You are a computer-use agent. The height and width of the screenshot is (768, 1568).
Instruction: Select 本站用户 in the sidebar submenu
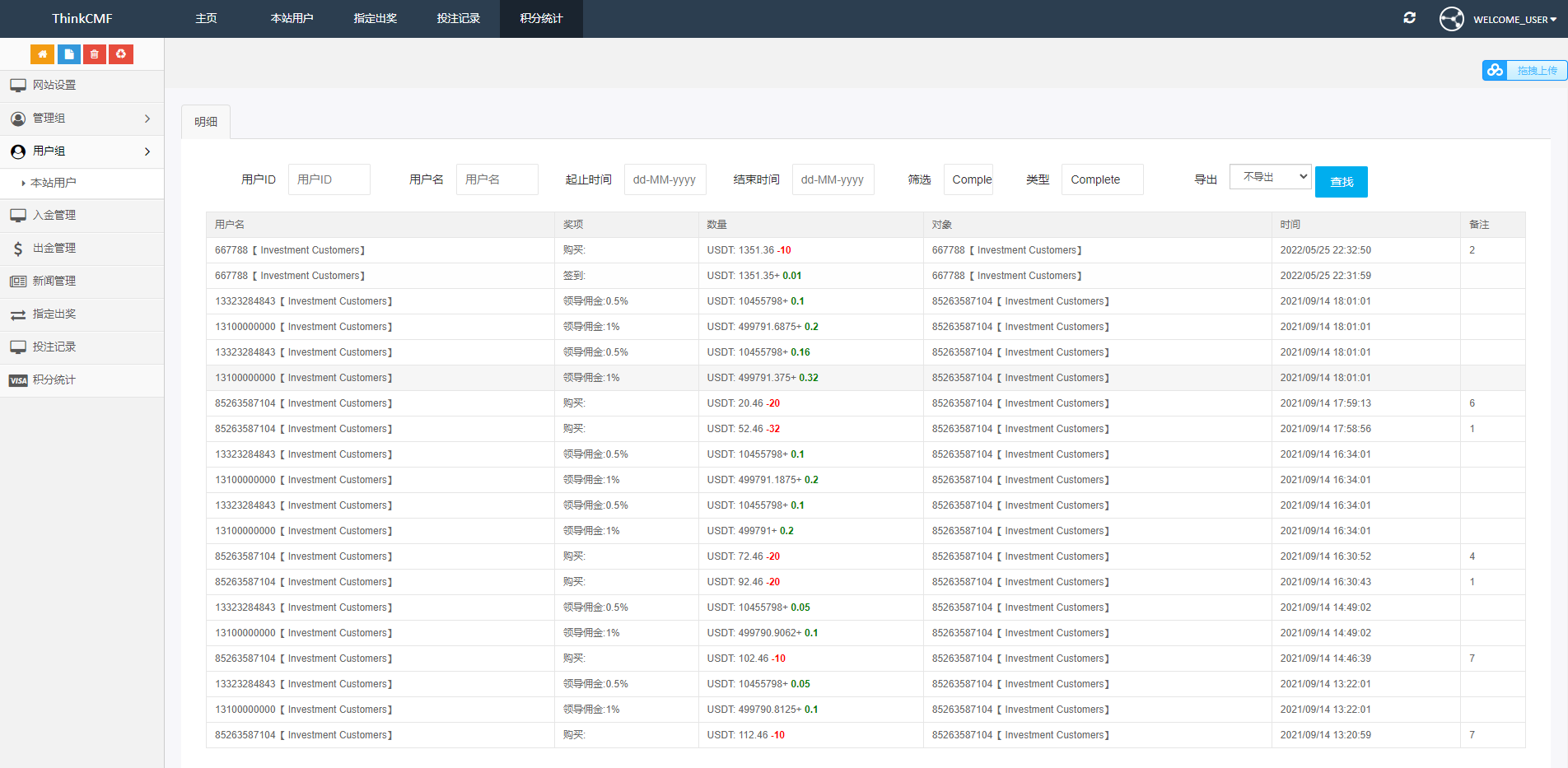tap(54, 183)
